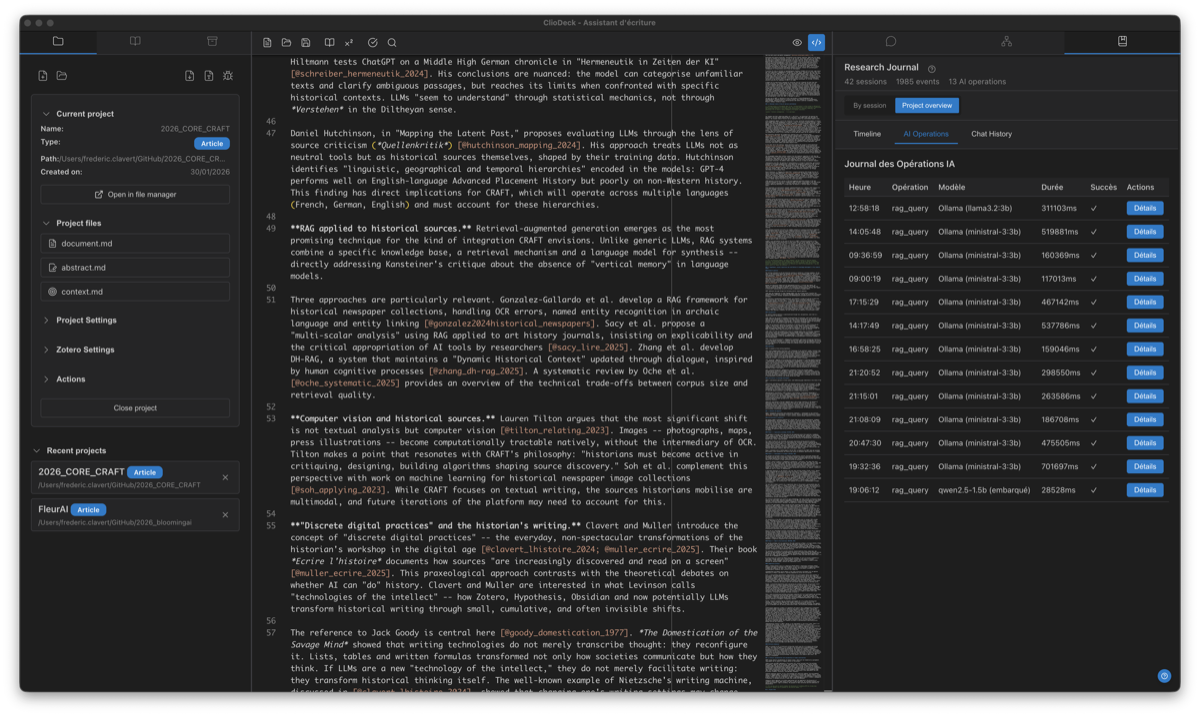Toggle the source code view button
1200x716 pixels.
(817, 43)
